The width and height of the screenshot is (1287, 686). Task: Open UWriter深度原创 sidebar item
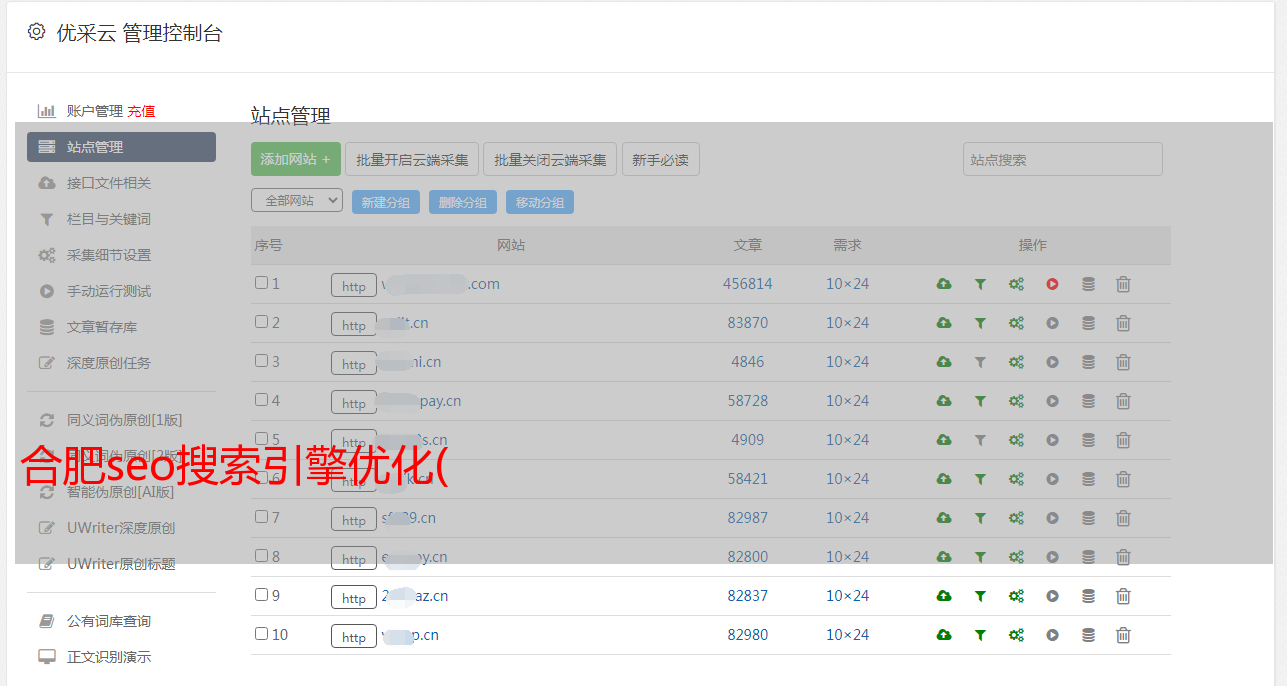click(x=121, y=528)
